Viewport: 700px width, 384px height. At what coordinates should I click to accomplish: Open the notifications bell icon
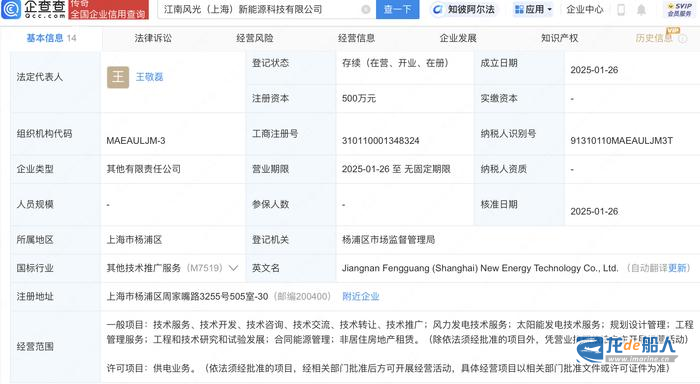(641, 9)
